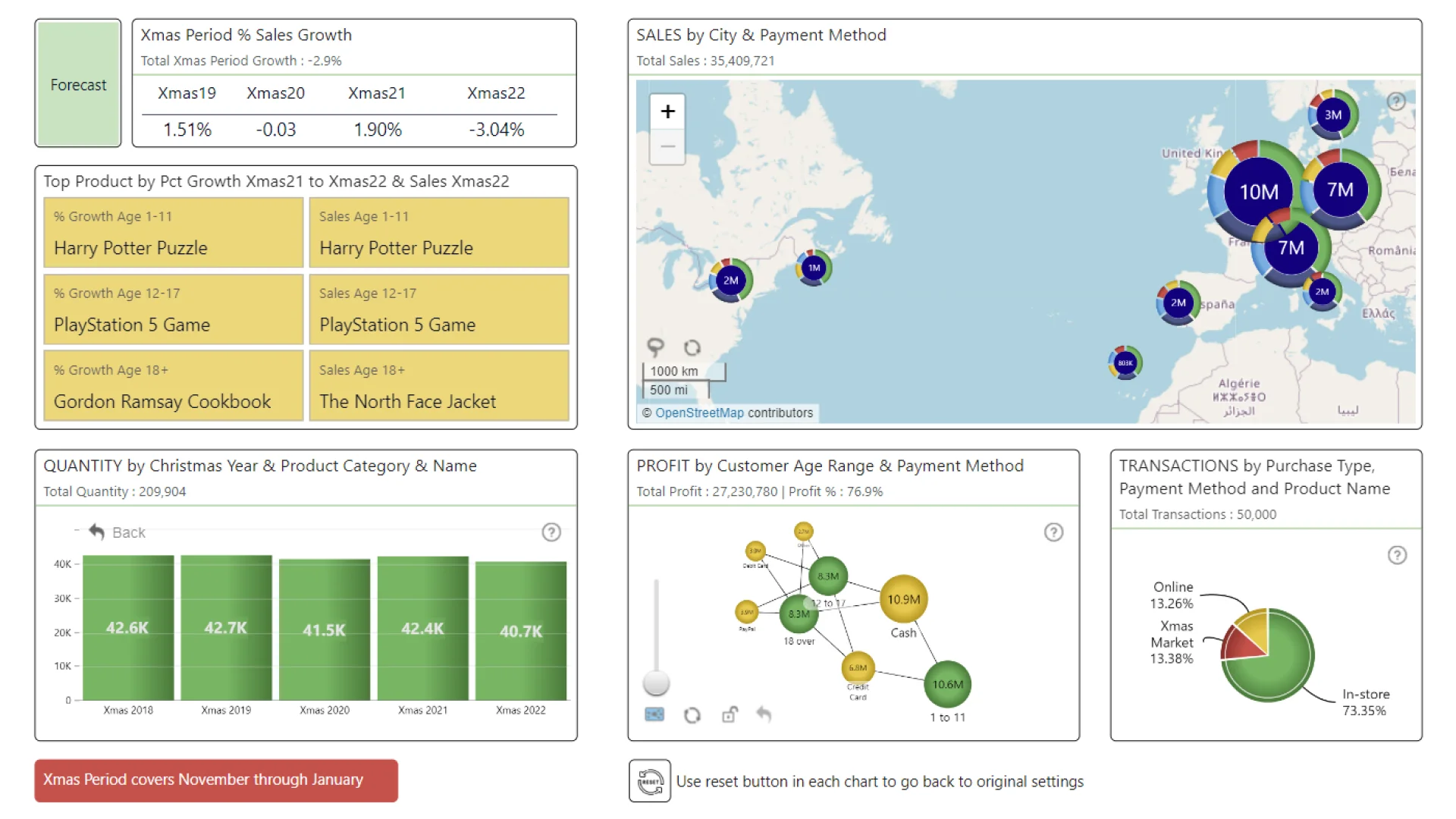Click the Back arrow in Quantity chart

pyautogui.click(x=96, y=532)
